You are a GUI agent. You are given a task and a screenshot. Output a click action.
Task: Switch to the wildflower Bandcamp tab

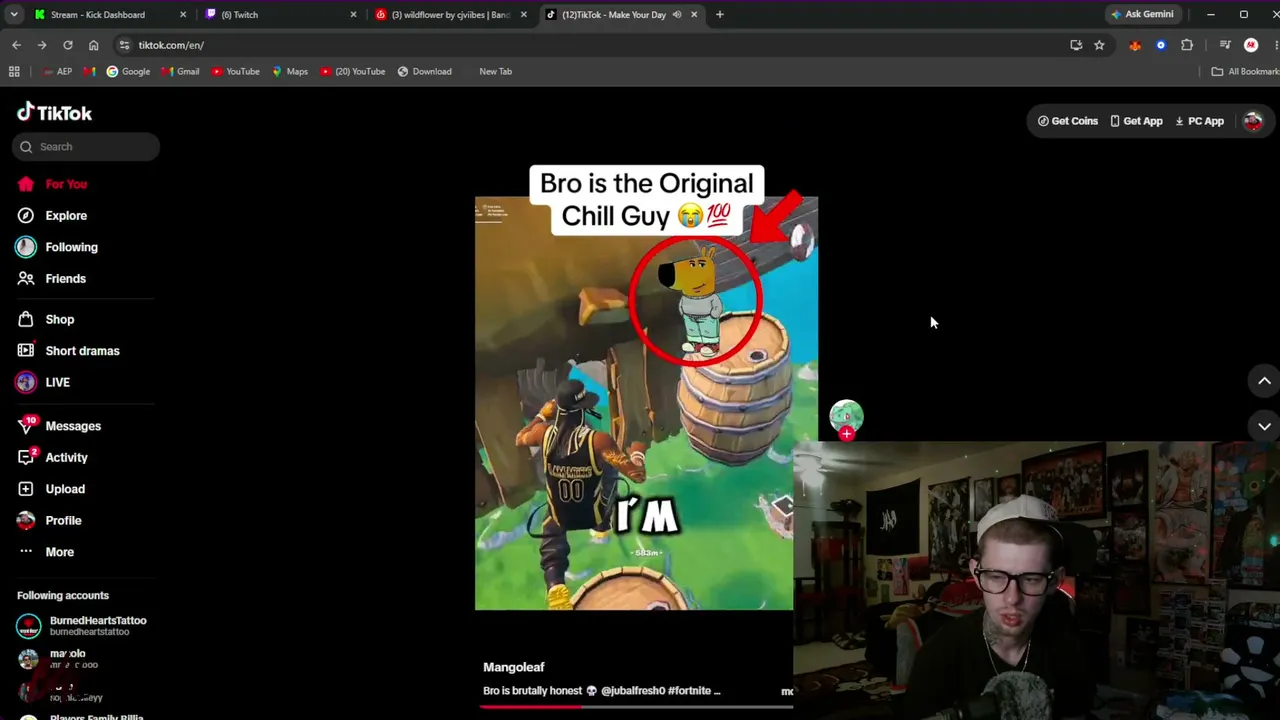coord(450,15)
